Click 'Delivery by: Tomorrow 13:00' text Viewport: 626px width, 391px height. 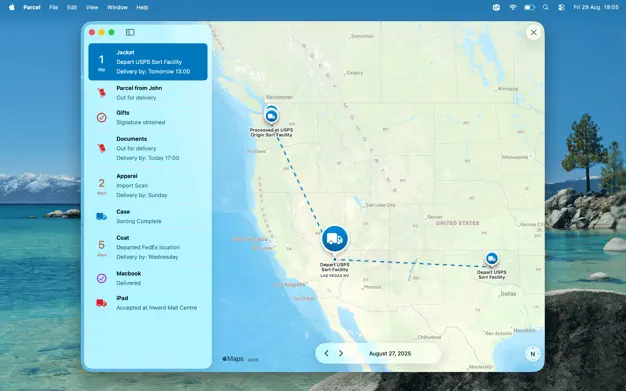click(x=153, y=71)
